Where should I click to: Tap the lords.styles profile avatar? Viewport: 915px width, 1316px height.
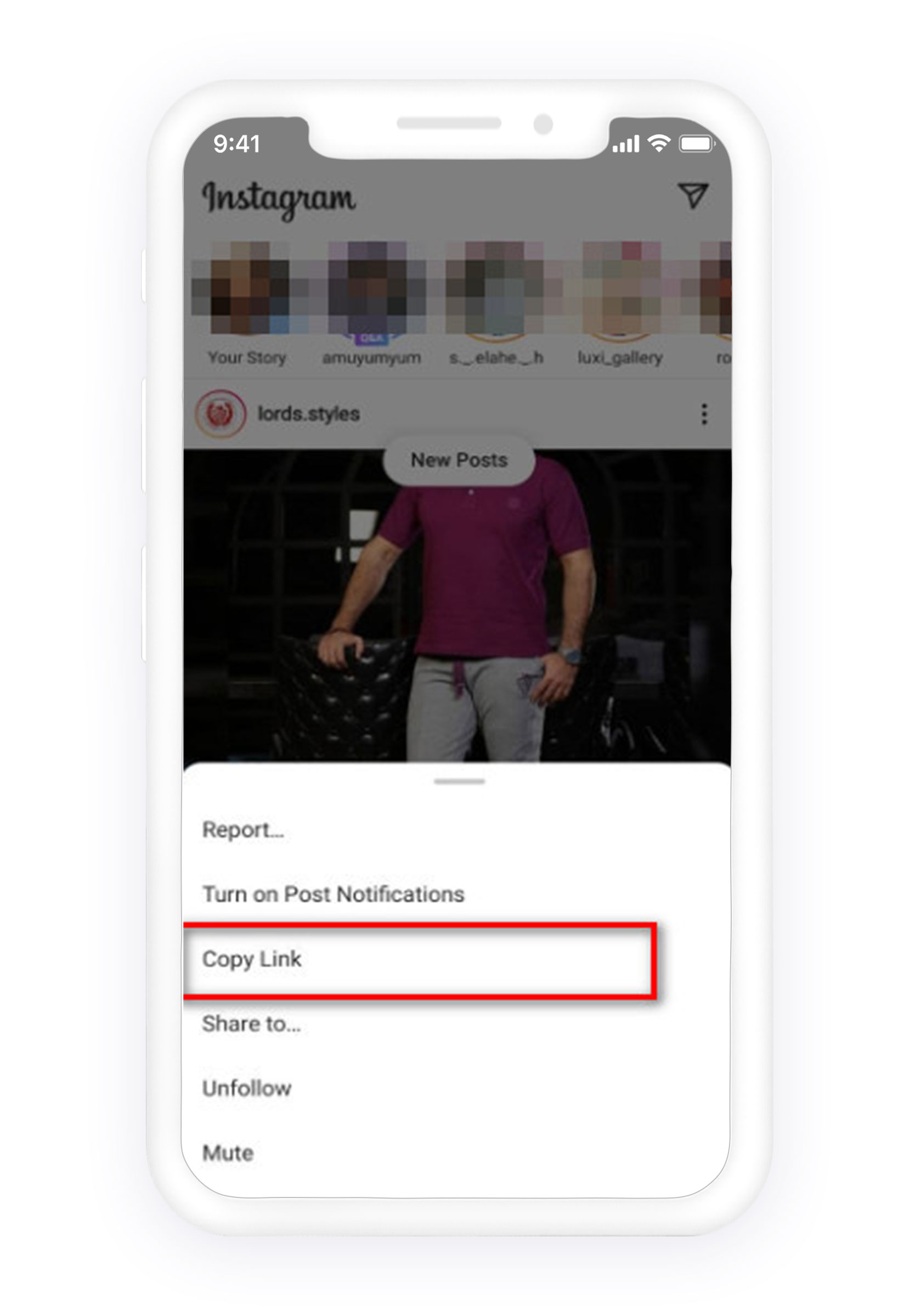(221, 414)
